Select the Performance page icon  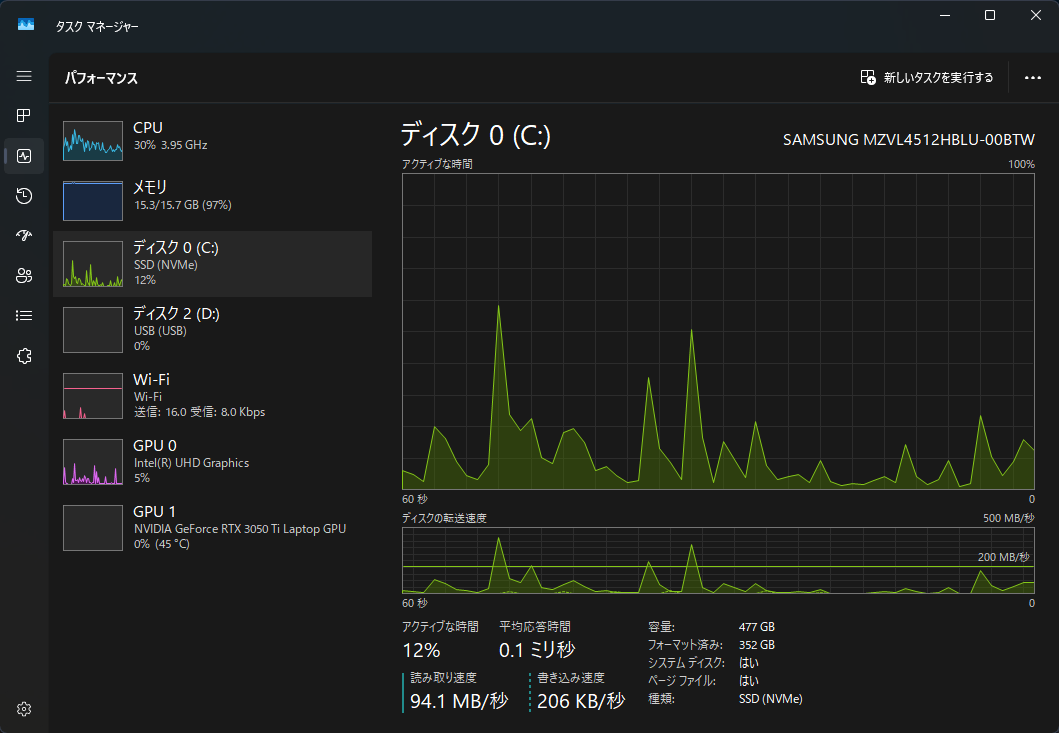point(24,156)
